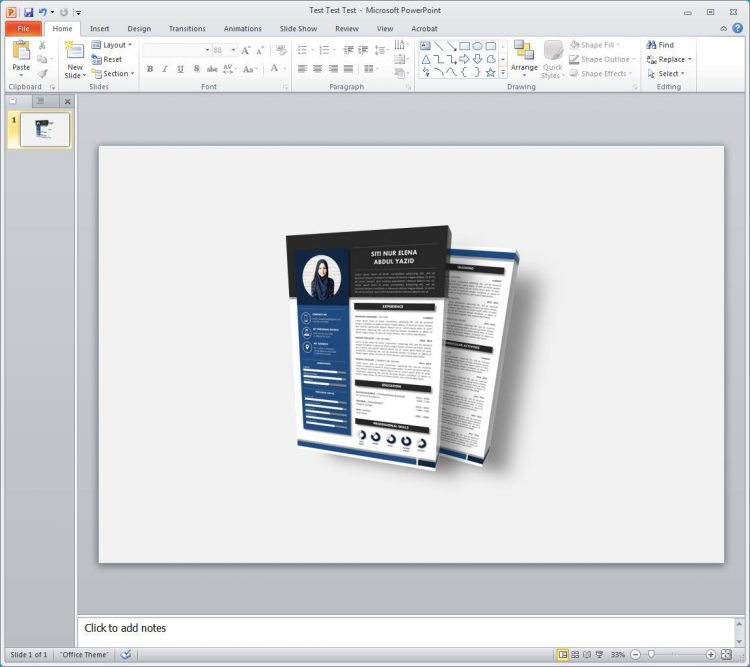Open the Layout dropdown
Screen dimensions: 750x667
pyautogui.click(x=110, y=45)
